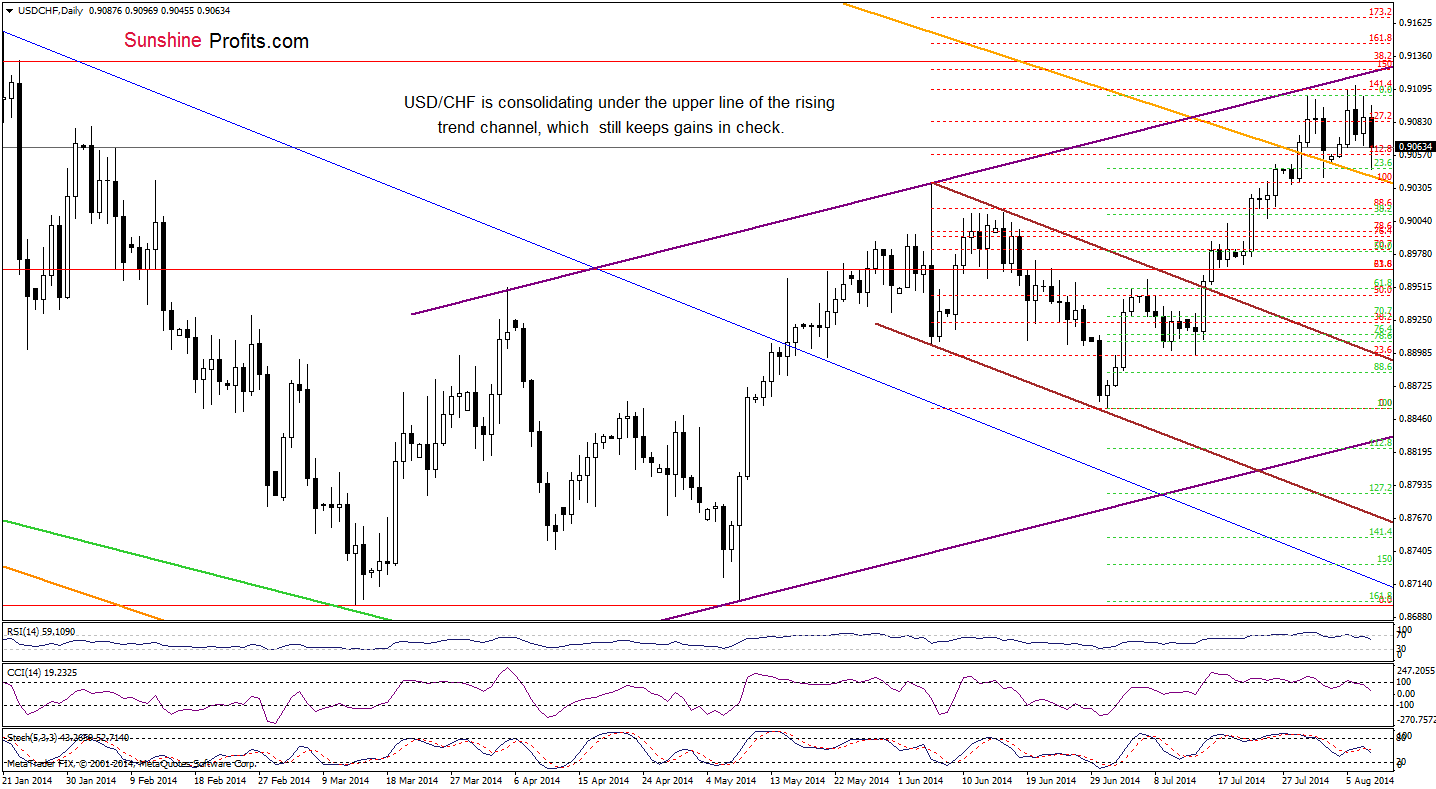Click price axis value 0.90305
The image size is (1436, 789).
click(x=1413, y=187)
